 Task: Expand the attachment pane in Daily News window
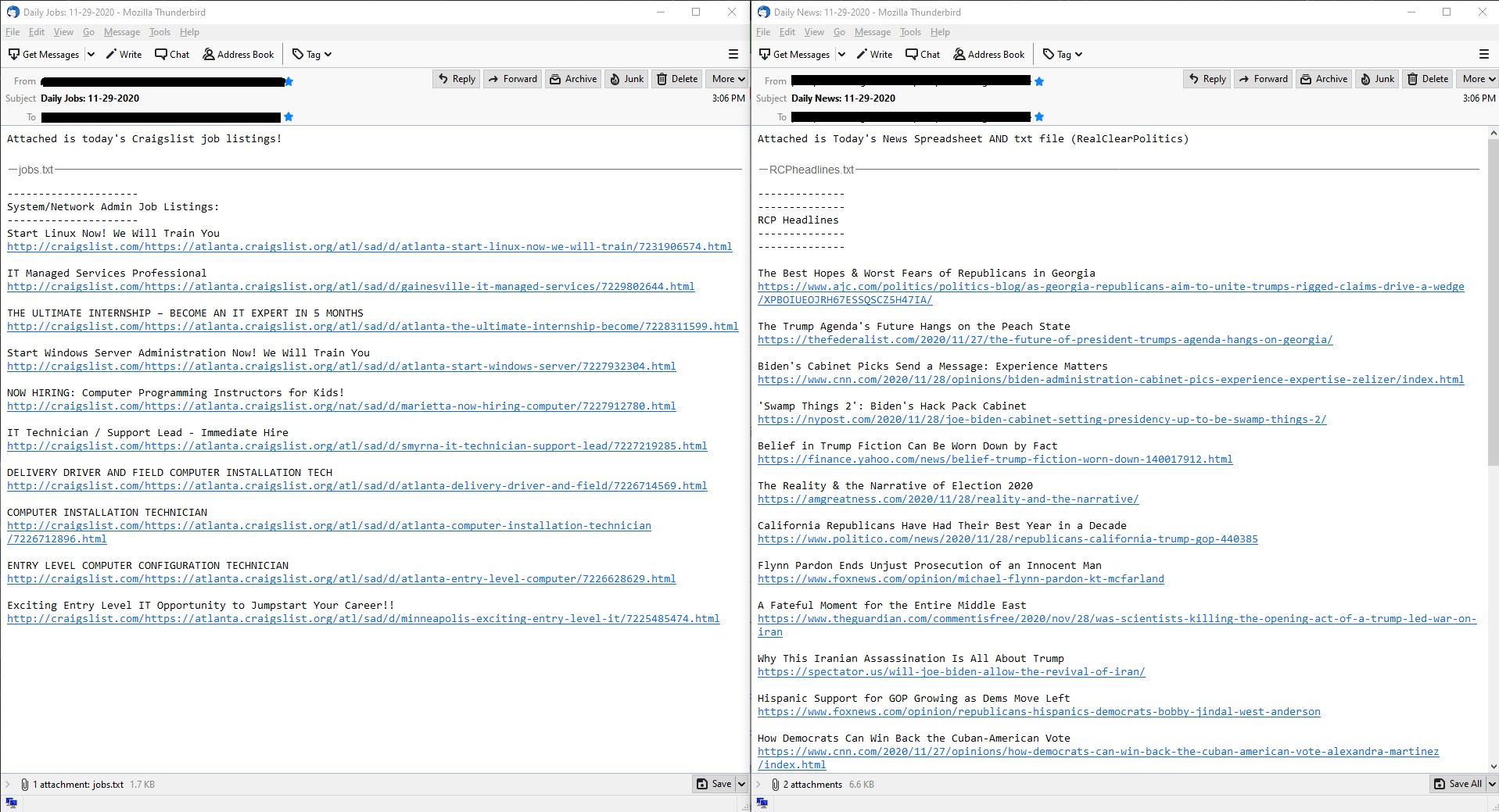[758, 784]
